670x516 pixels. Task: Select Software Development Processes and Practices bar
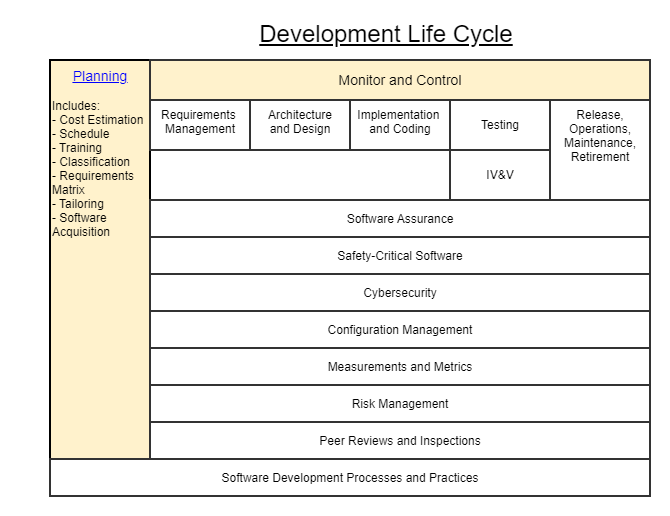[350, 478]
